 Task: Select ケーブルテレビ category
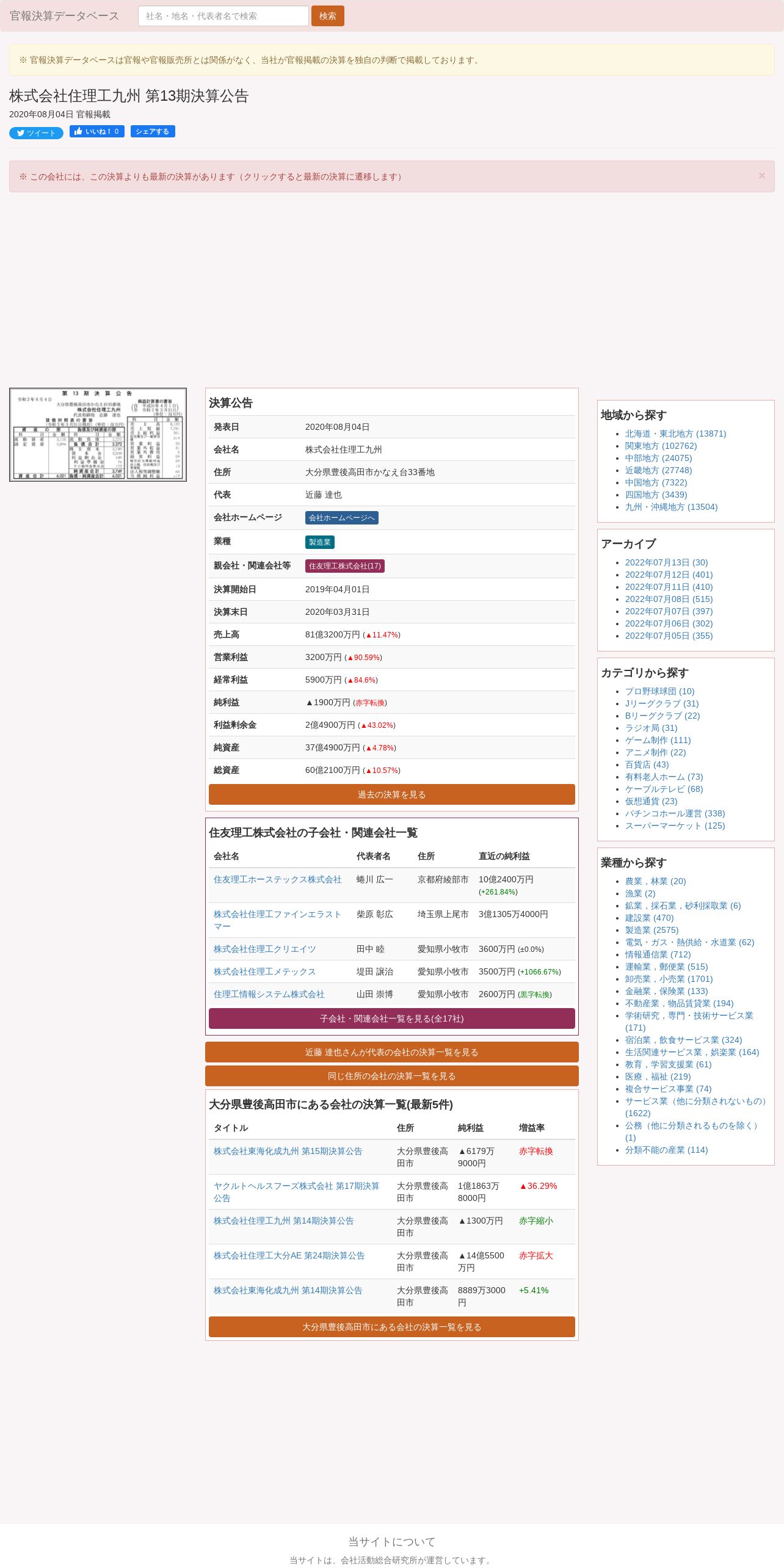coord(664,789)
